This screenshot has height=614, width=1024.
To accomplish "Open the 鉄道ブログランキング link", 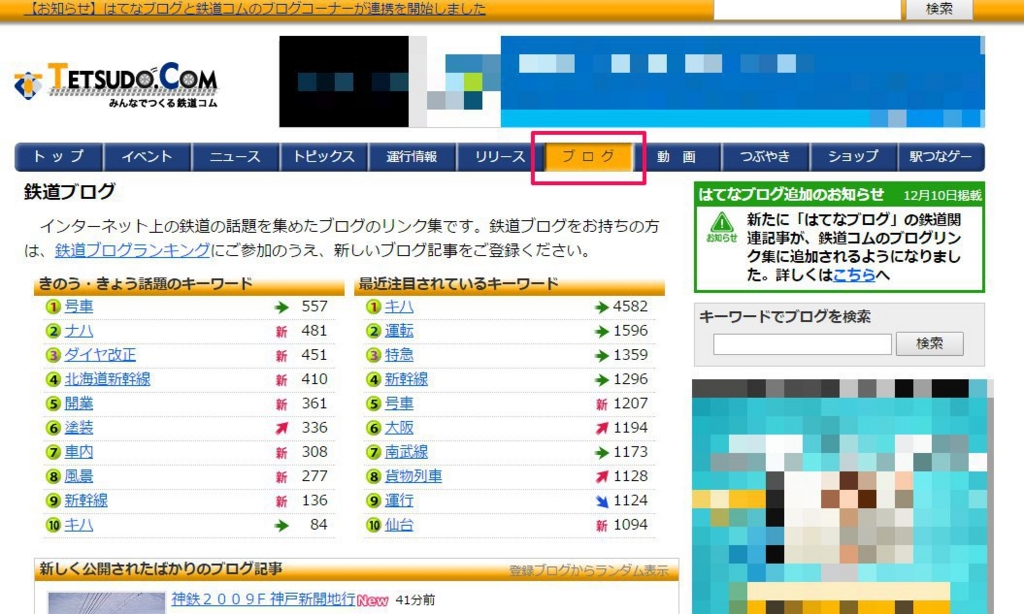I will click(x=133, y=250).
